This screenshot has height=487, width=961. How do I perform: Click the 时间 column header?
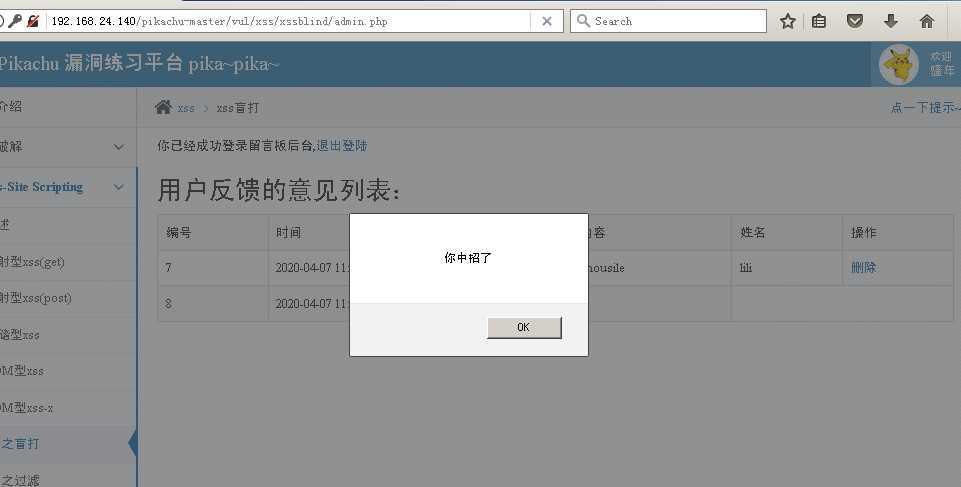click(288, 233)
